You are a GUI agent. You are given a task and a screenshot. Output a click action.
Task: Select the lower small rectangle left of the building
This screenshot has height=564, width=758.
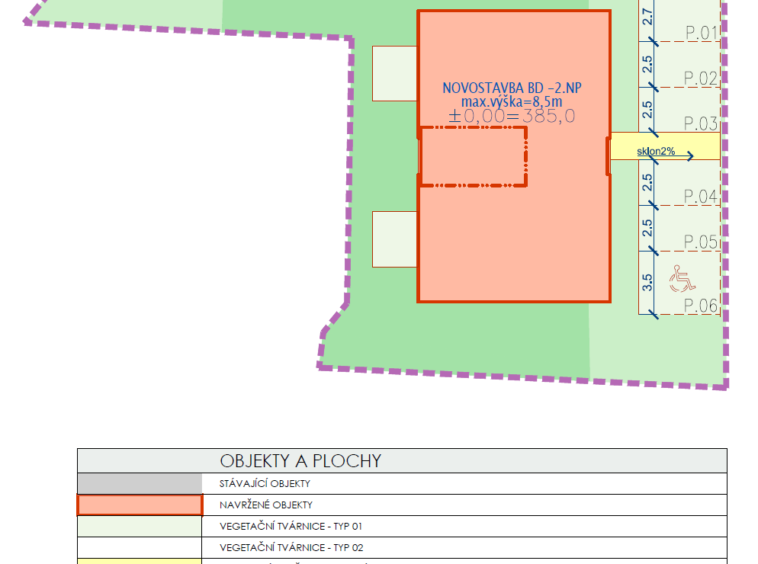coord(394,239)
